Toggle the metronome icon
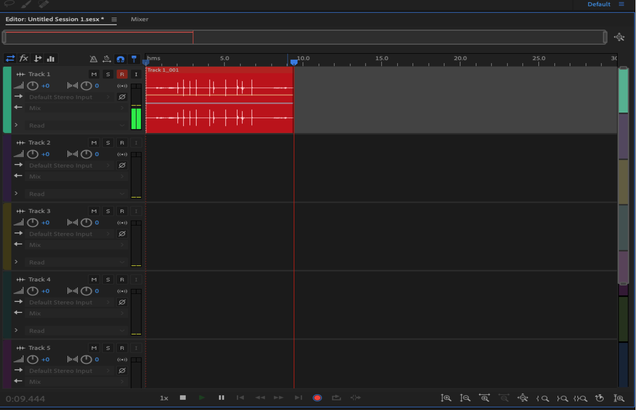 pos(93,59)
